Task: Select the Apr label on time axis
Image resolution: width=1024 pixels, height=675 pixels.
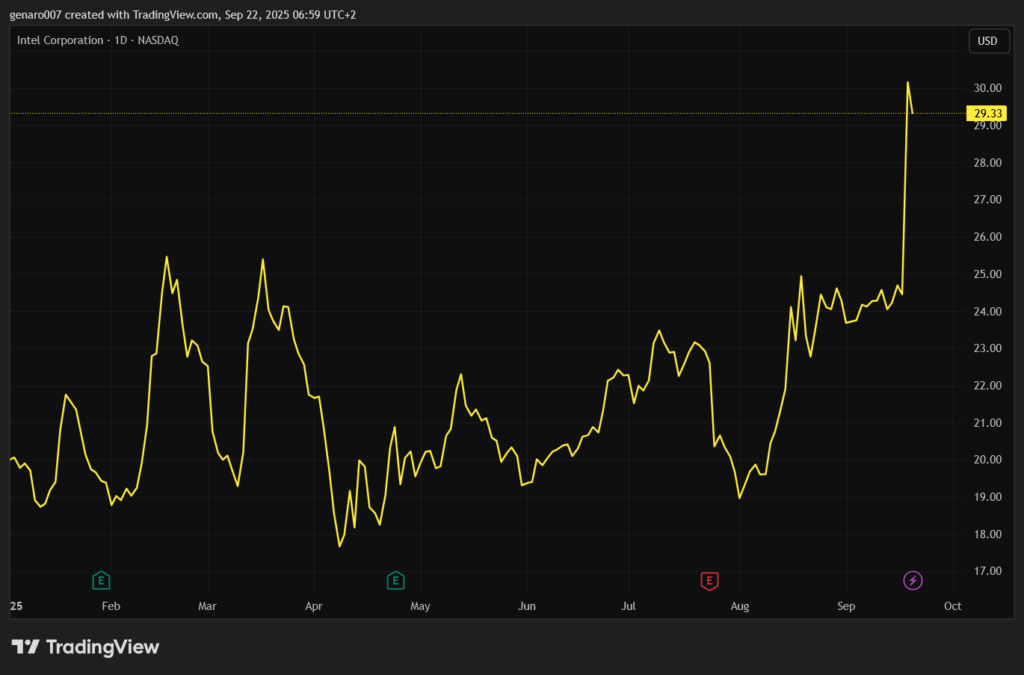Action: coord(314,606)
